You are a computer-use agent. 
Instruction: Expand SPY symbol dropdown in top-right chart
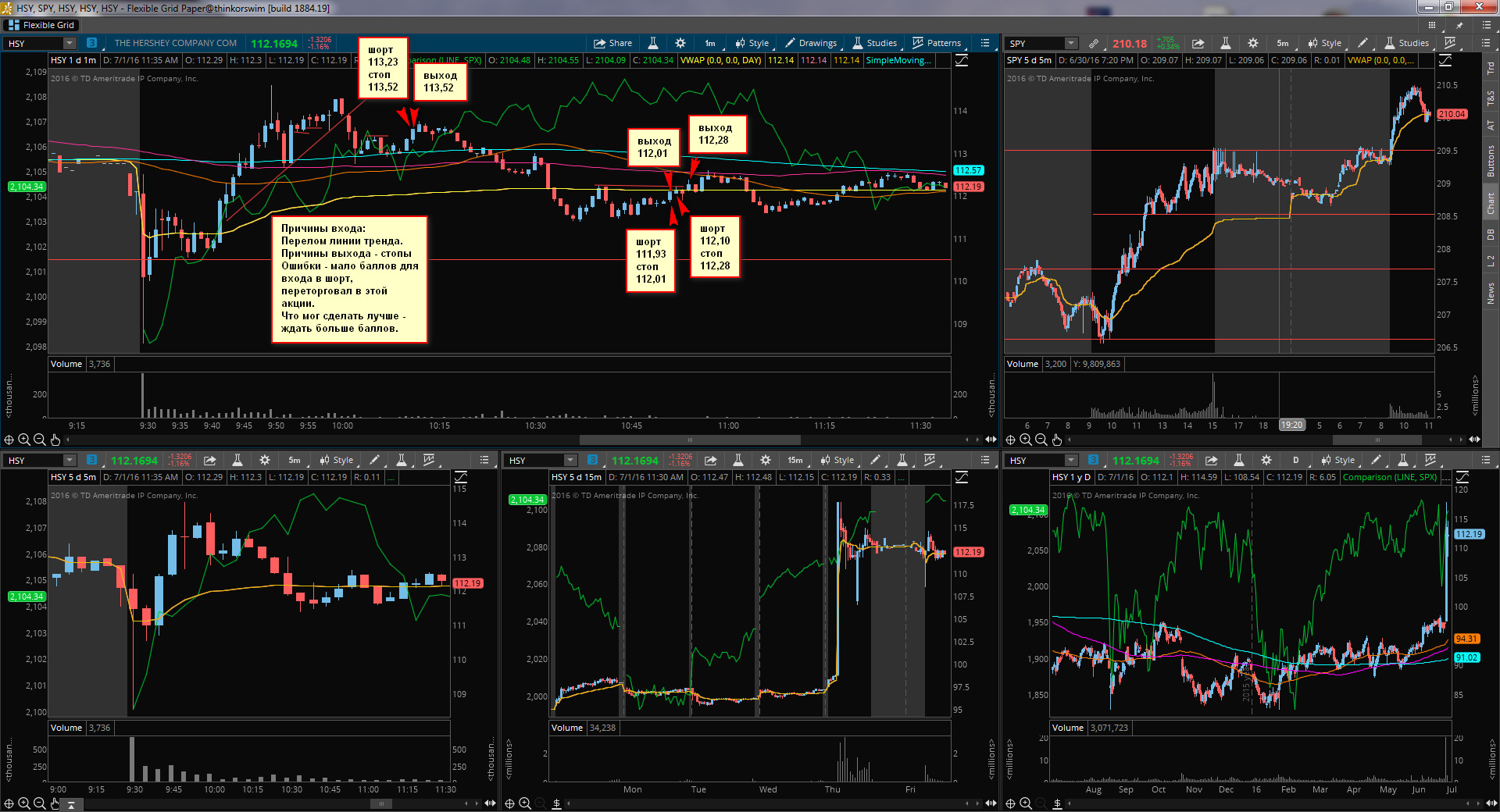tap(1071, 43)
